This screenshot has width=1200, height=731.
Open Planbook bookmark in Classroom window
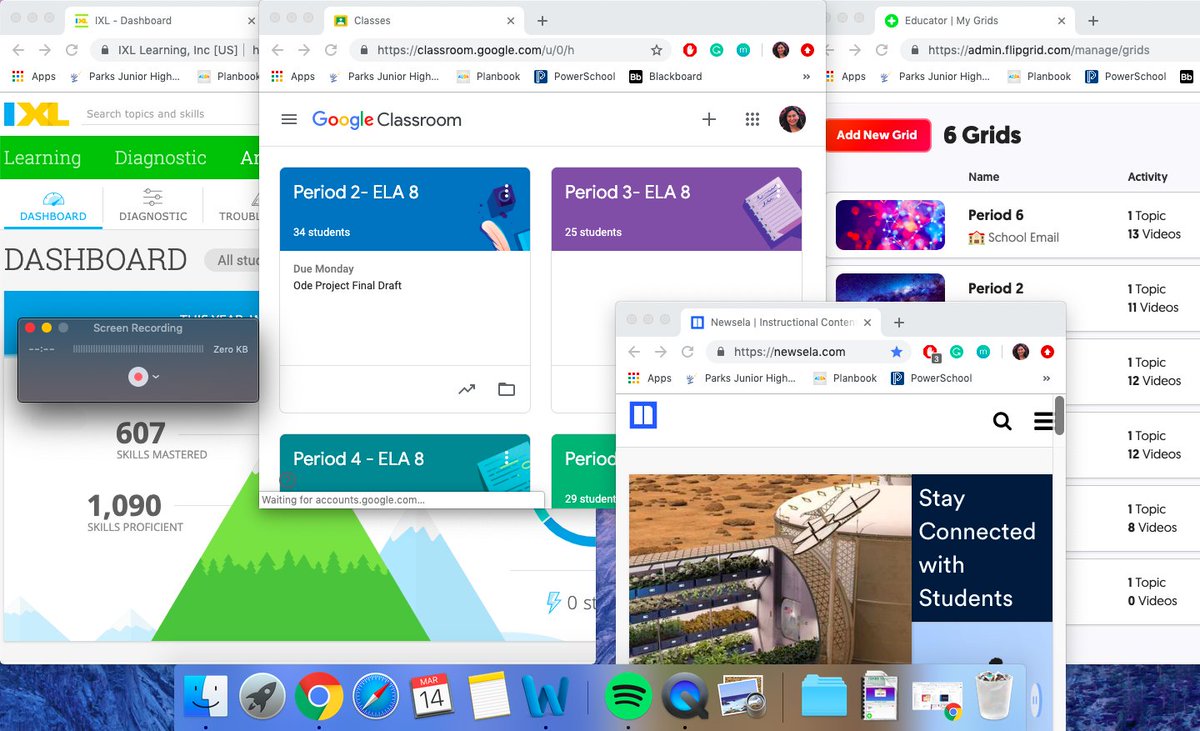(488, 76)
